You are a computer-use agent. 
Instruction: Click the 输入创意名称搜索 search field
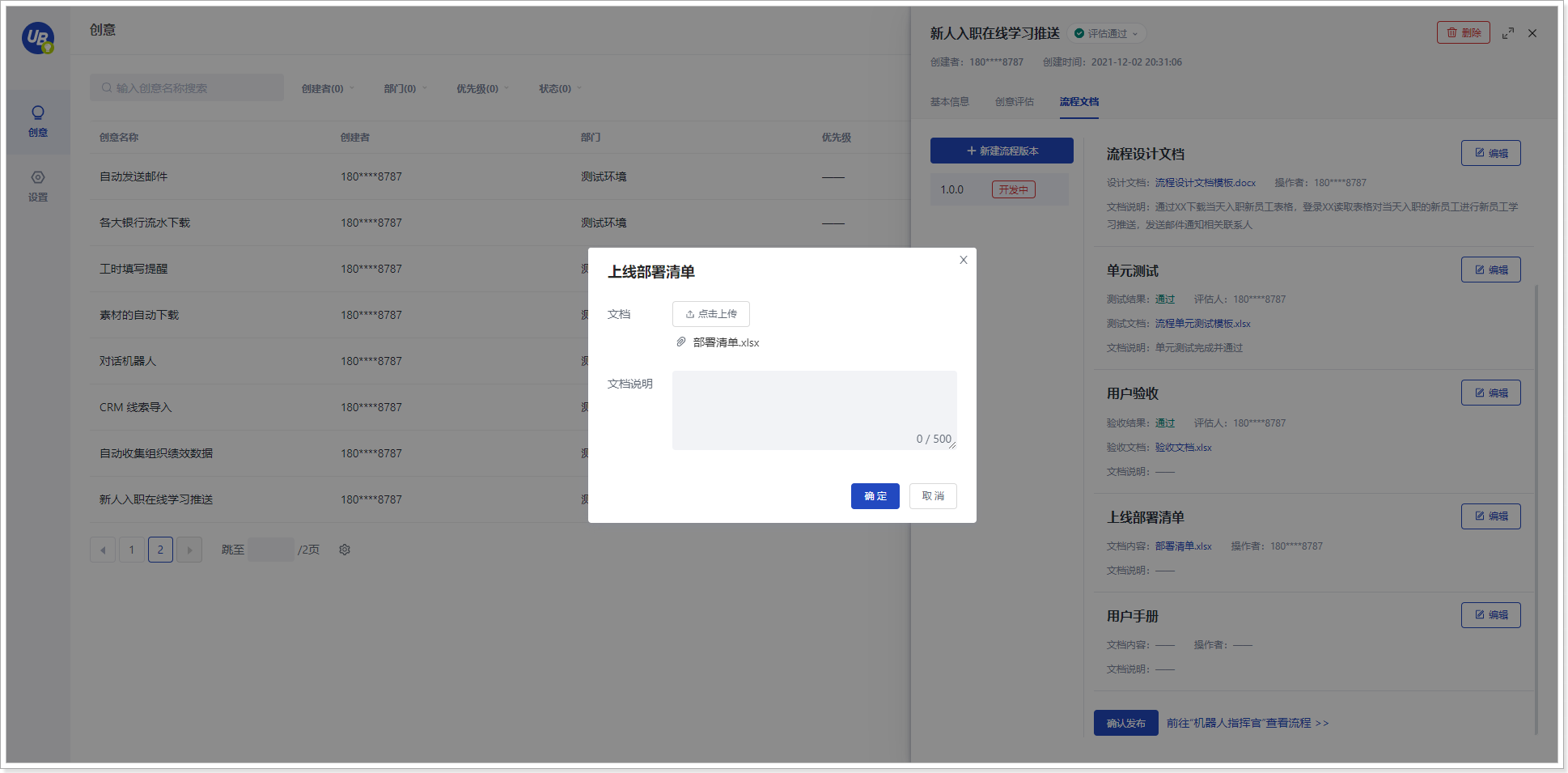coord(187,87)
